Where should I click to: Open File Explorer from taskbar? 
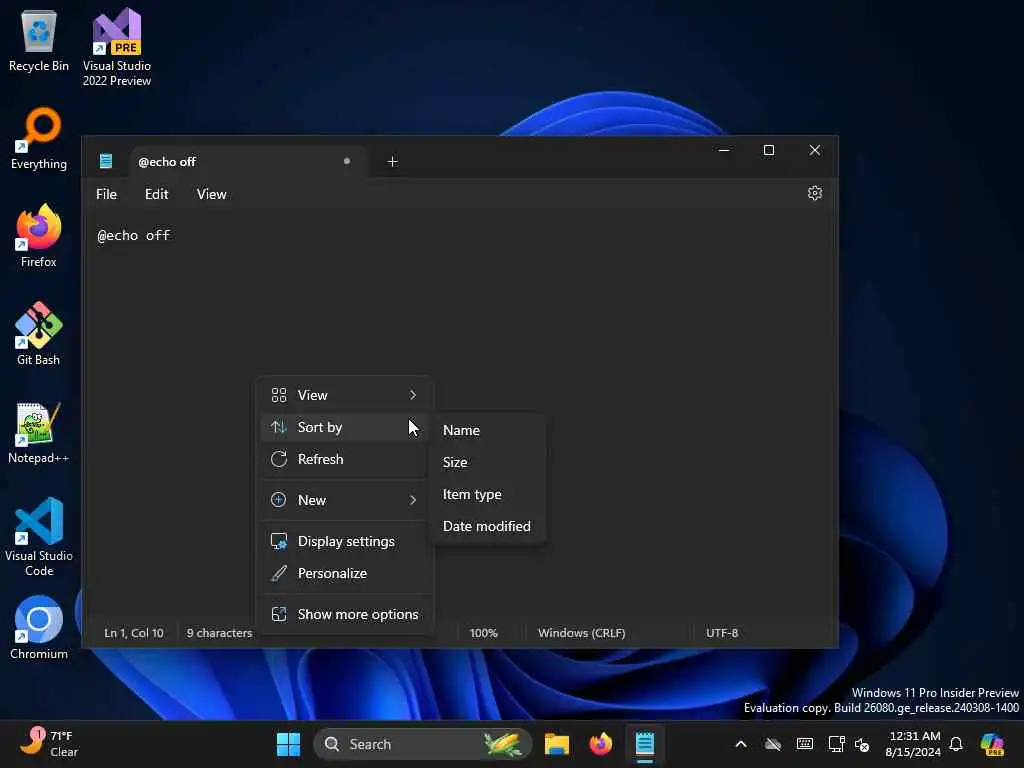pos(556,744)
